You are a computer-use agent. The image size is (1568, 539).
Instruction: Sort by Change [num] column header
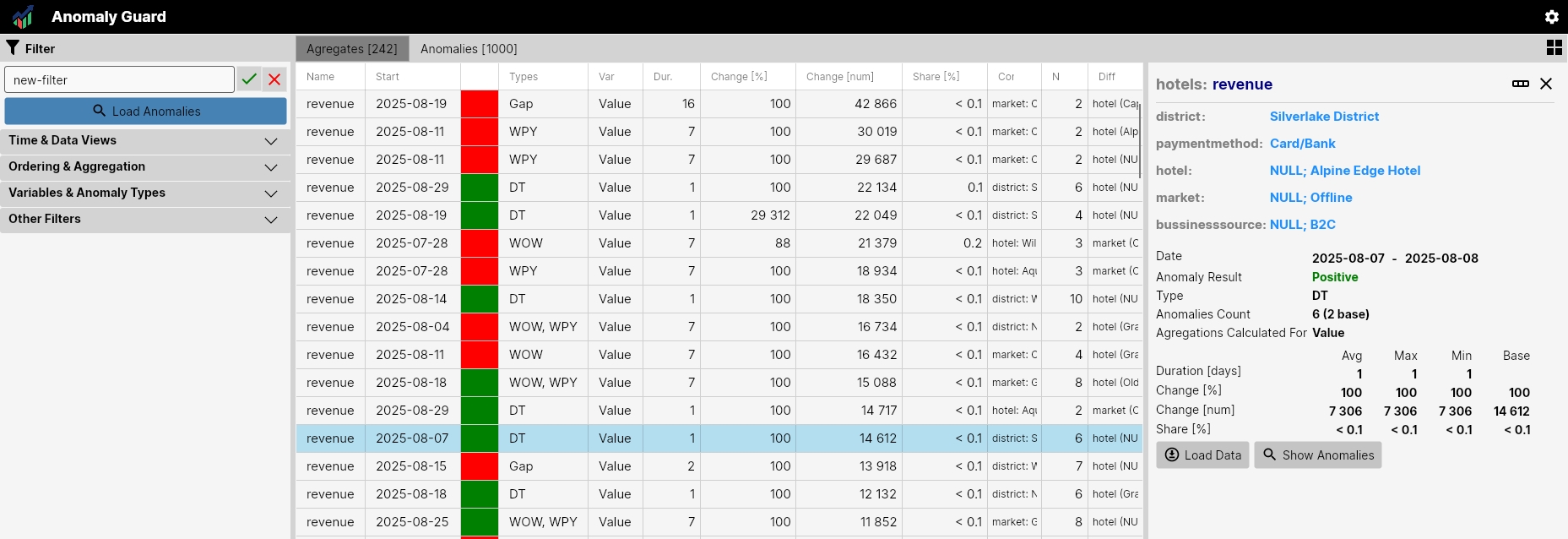point(849,76)
